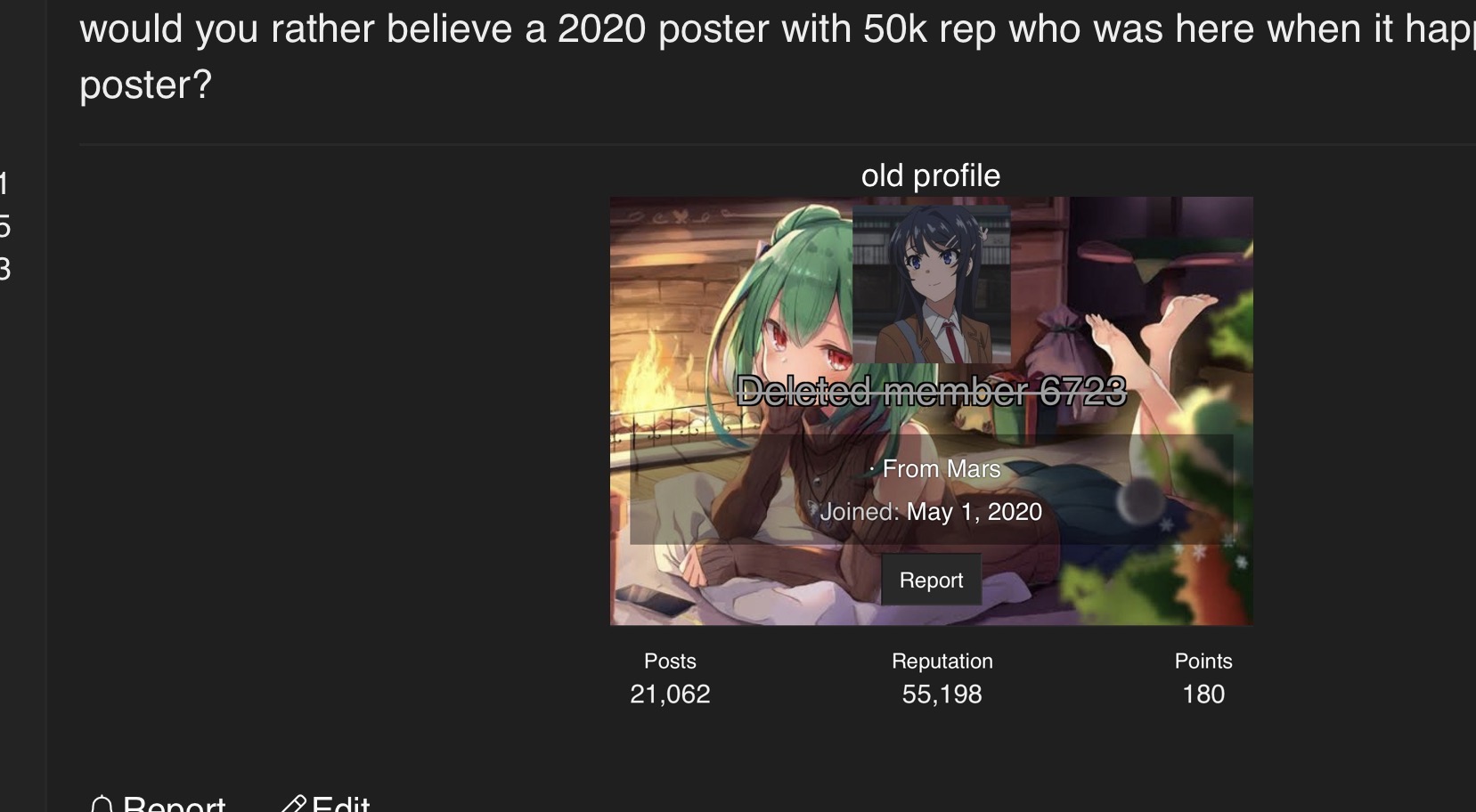Click the Reputation label
The width and height of the screenshot is (1476, 812).
coord(942,661)
